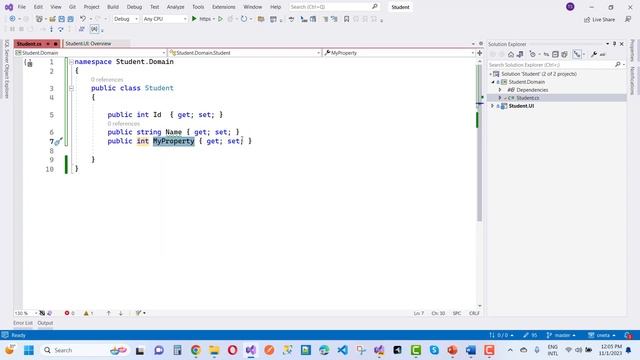Click the Undo toolbar icon
Image resolution: width=640 pixels, height=360 pixels.
[x=83, y=19]
